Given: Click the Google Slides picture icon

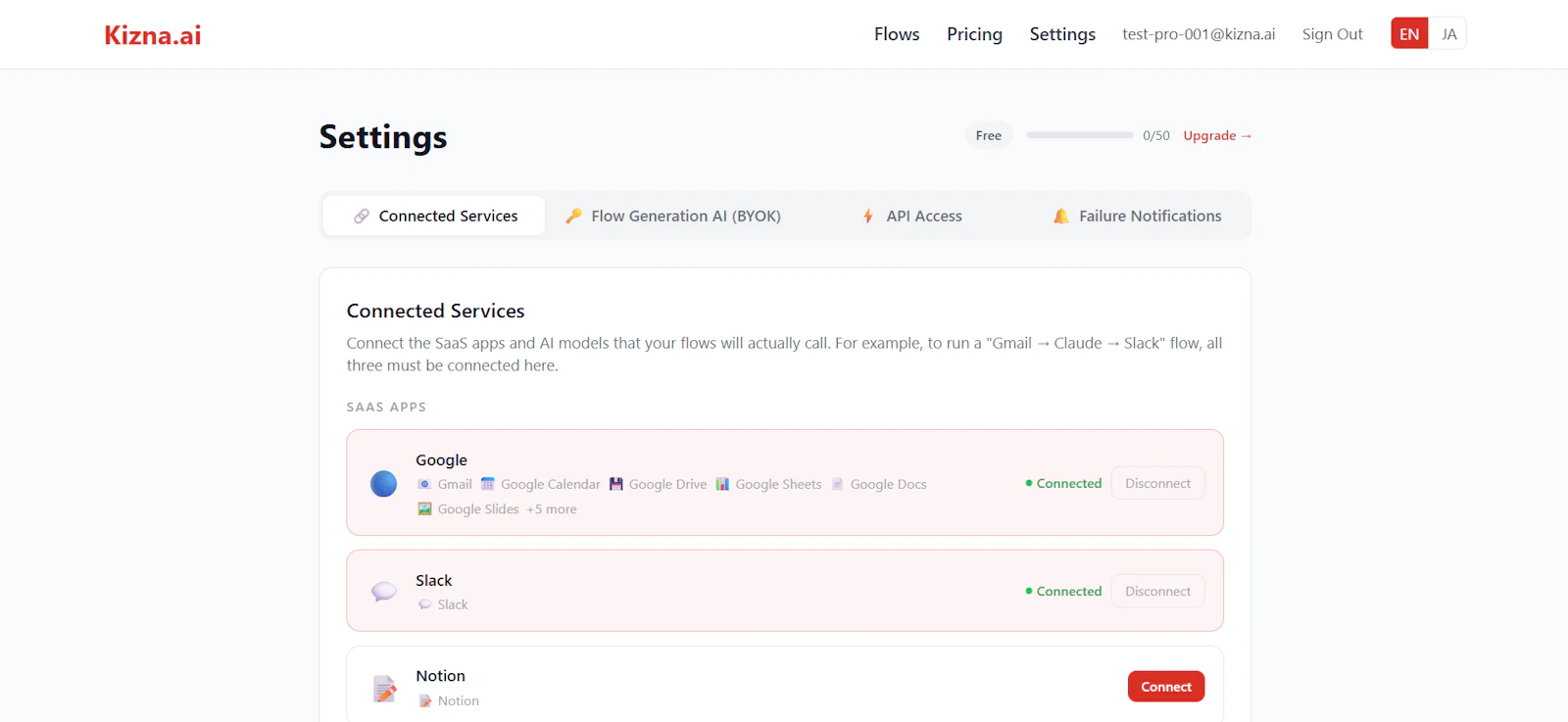Looking at the screenshot, I should [x=424, y=508].
